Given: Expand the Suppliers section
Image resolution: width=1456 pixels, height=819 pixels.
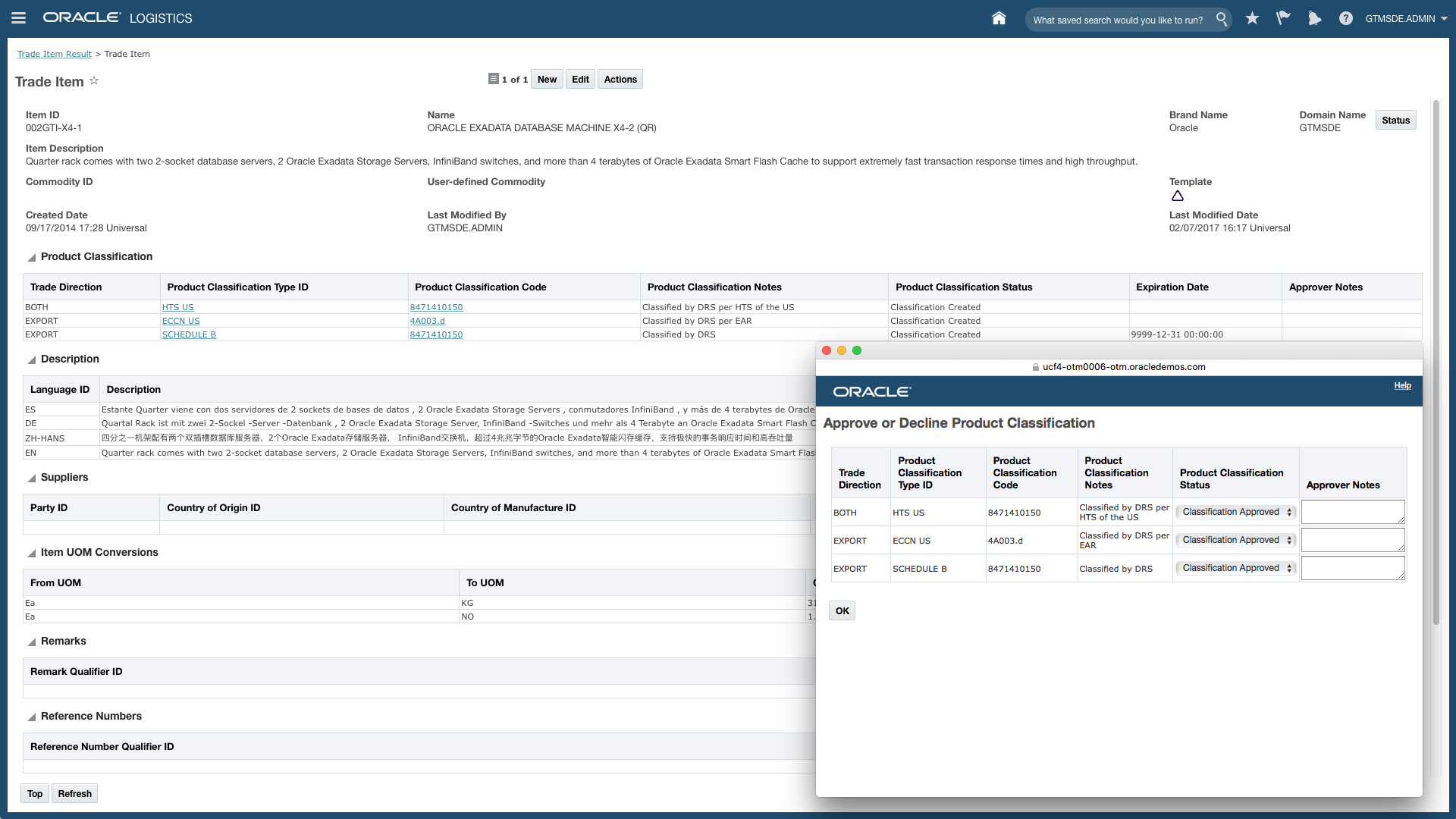Looking at the screenshot, I should click(30, 478).
